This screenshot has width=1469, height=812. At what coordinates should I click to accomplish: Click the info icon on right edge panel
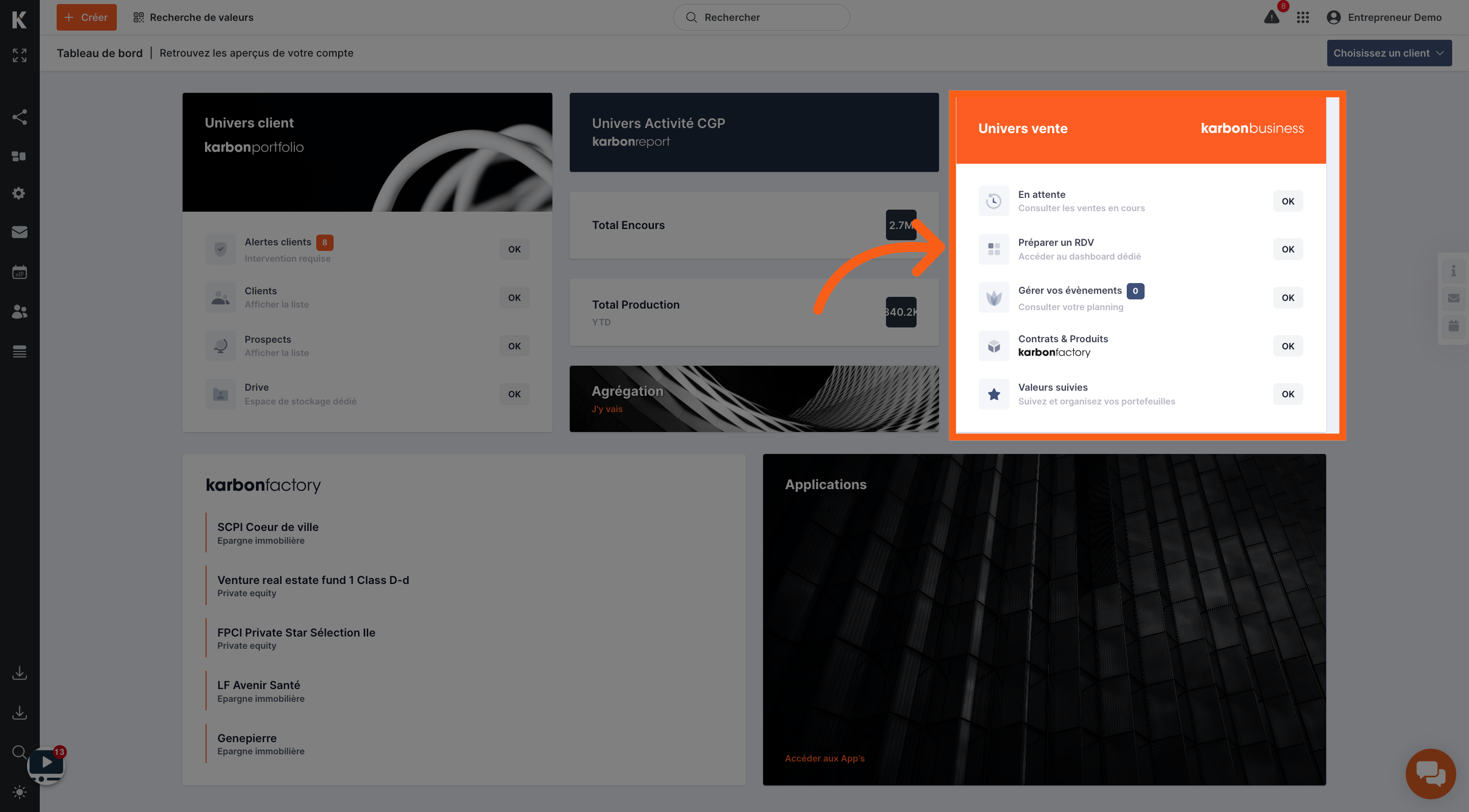pyautogui.click(x=1453, y=270)
